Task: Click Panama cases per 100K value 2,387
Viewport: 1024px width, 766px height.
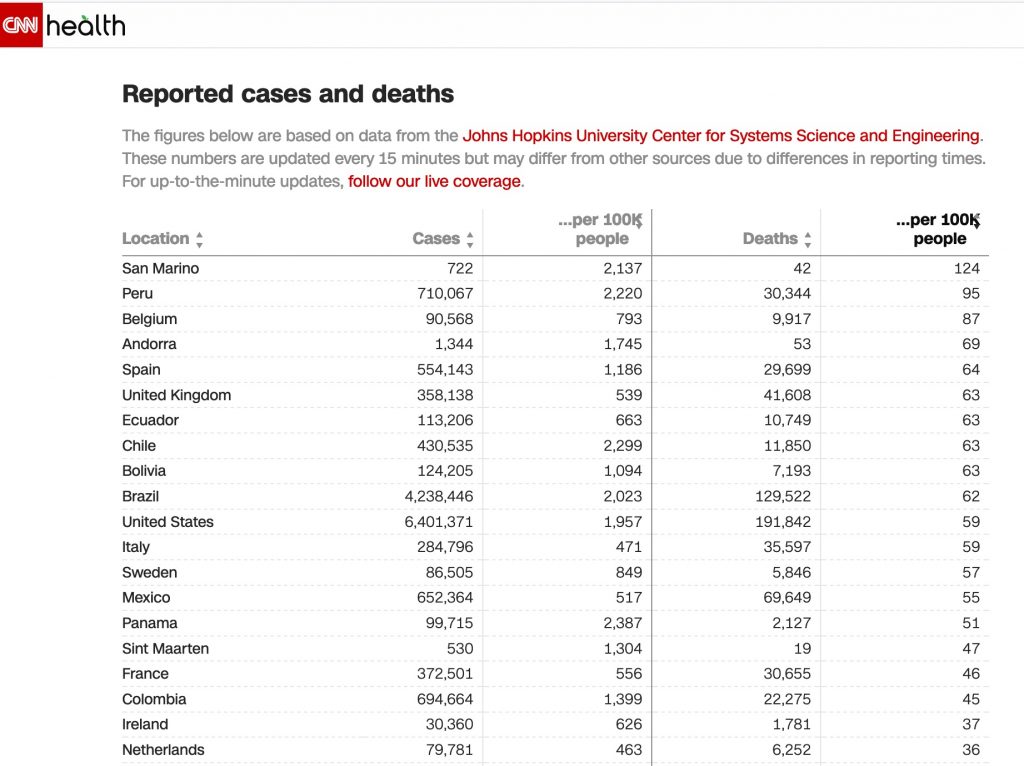Action: tap(623, 623)
